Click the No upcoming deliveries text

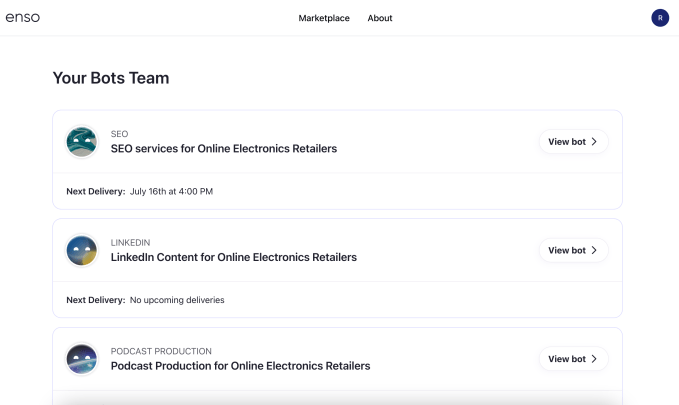coord(177,300)
